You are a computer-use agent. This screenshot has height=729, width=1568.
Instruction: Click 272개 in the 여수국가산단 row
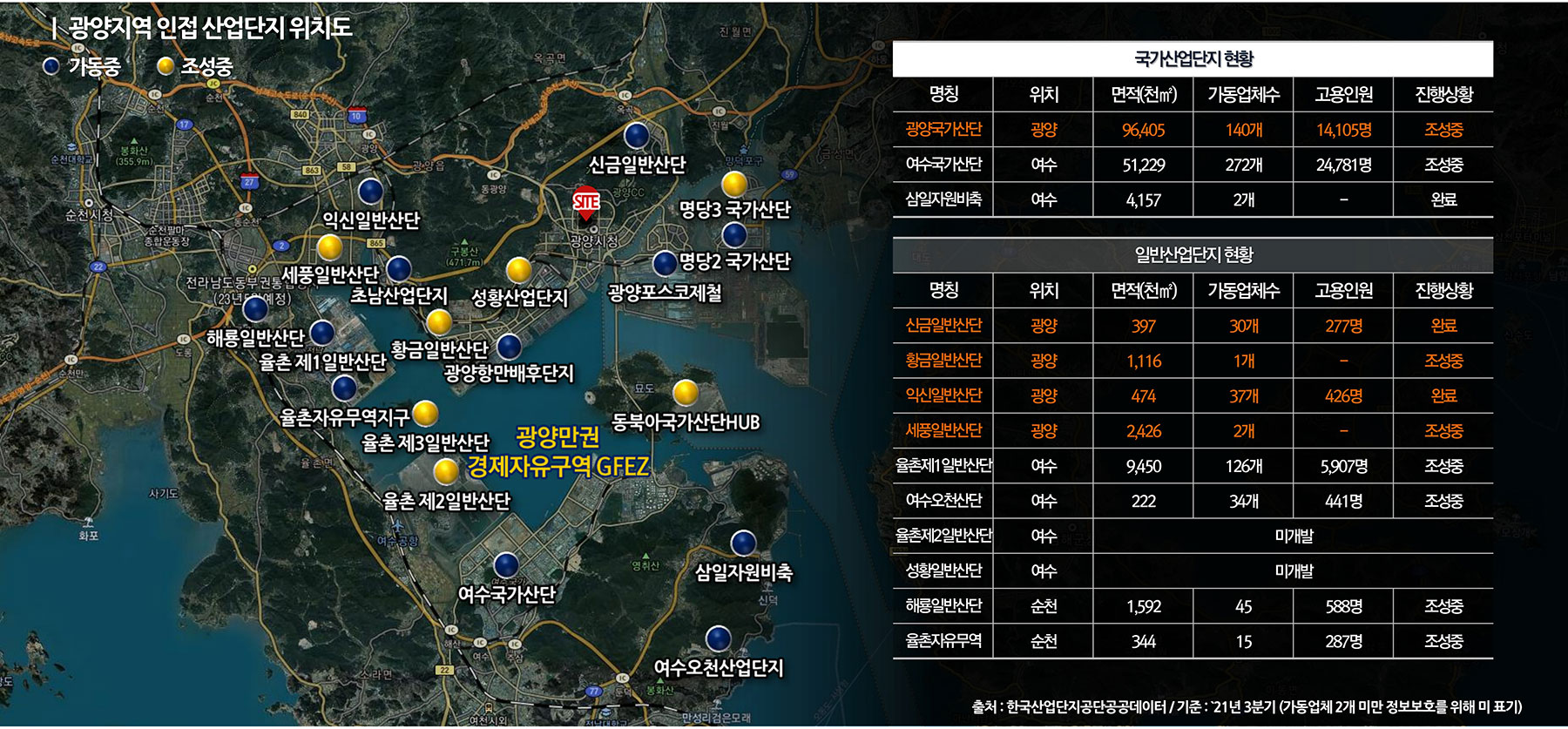[1244, 165]
